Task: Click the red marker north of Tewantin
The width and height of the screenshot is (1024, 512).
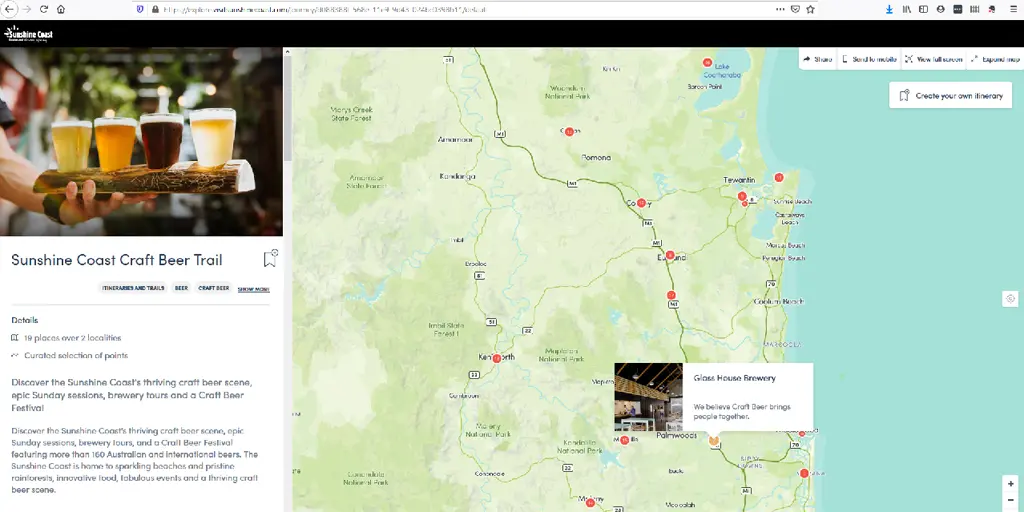Action: [778, 177]
